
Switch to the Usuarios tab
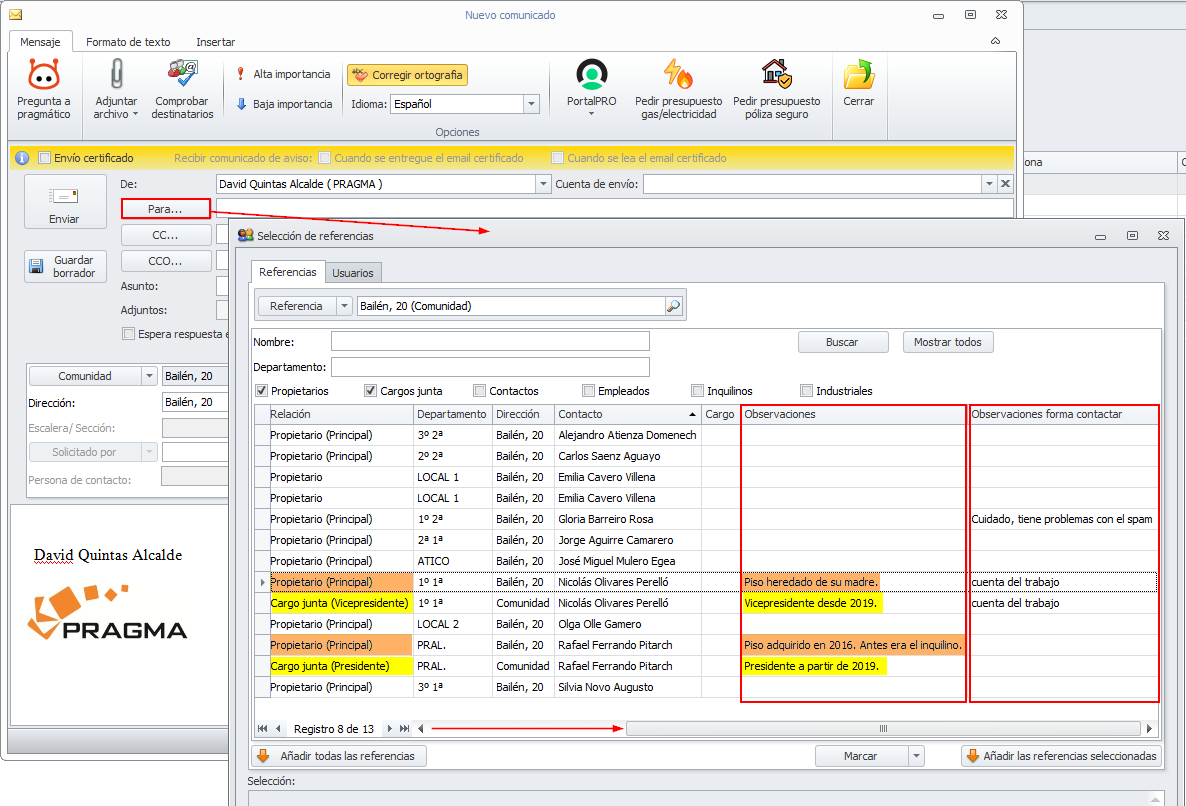[x=352, y=273]
